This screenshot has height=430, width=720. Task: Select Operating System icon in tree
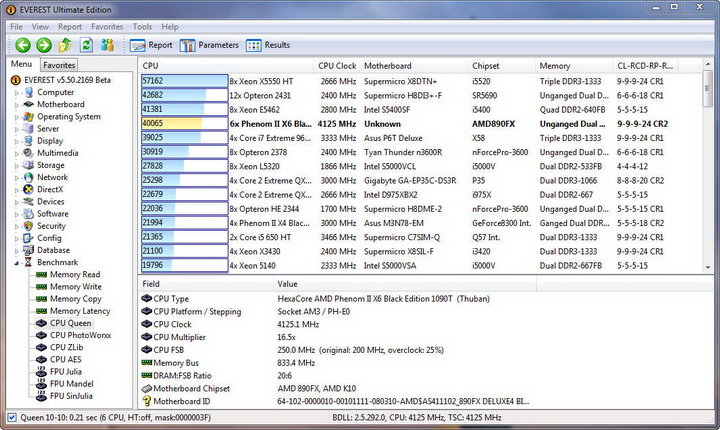29,117
